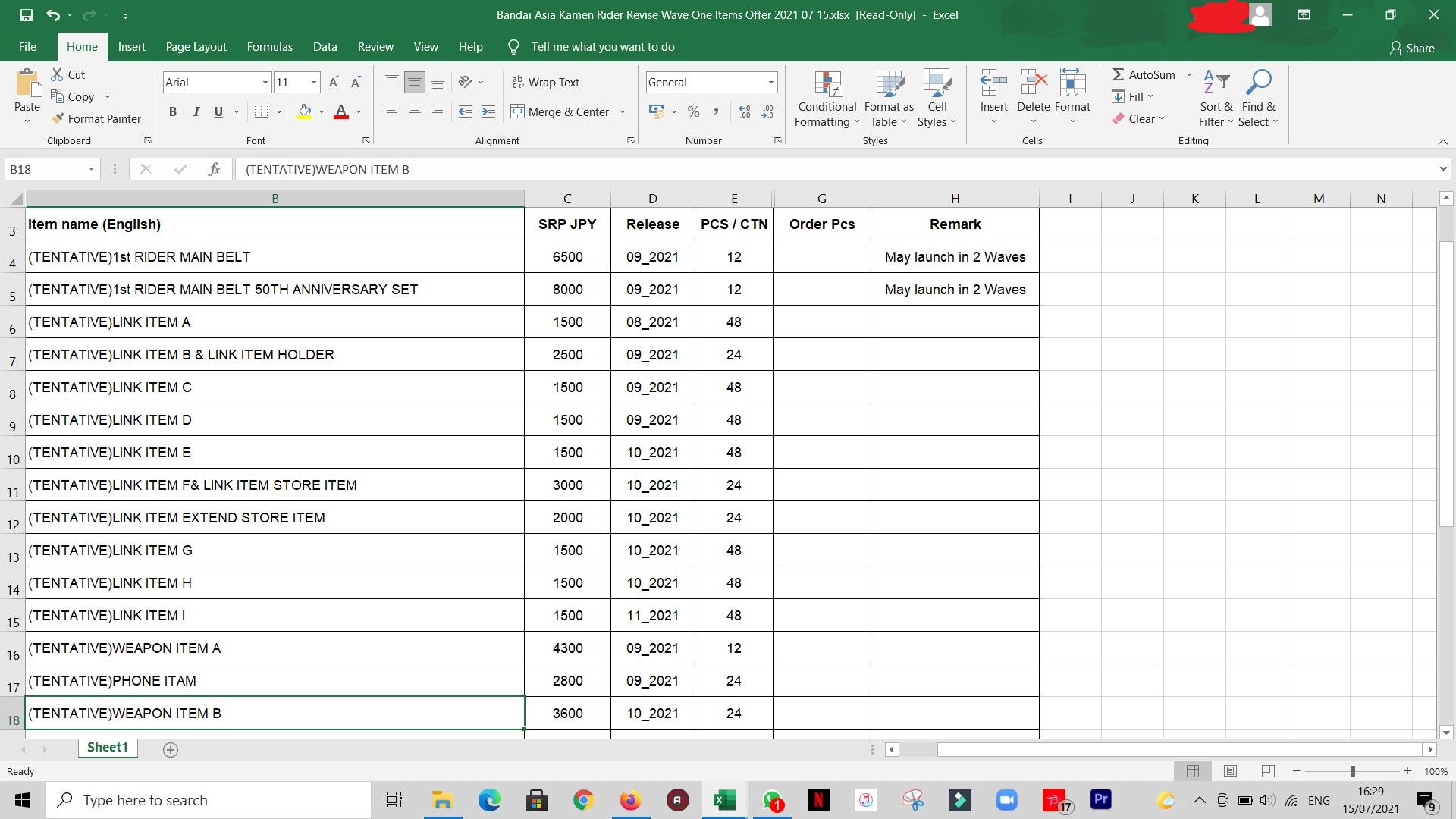
Task: Open Excel from the Windows taskbar
Action: click(x=724, y=800)
